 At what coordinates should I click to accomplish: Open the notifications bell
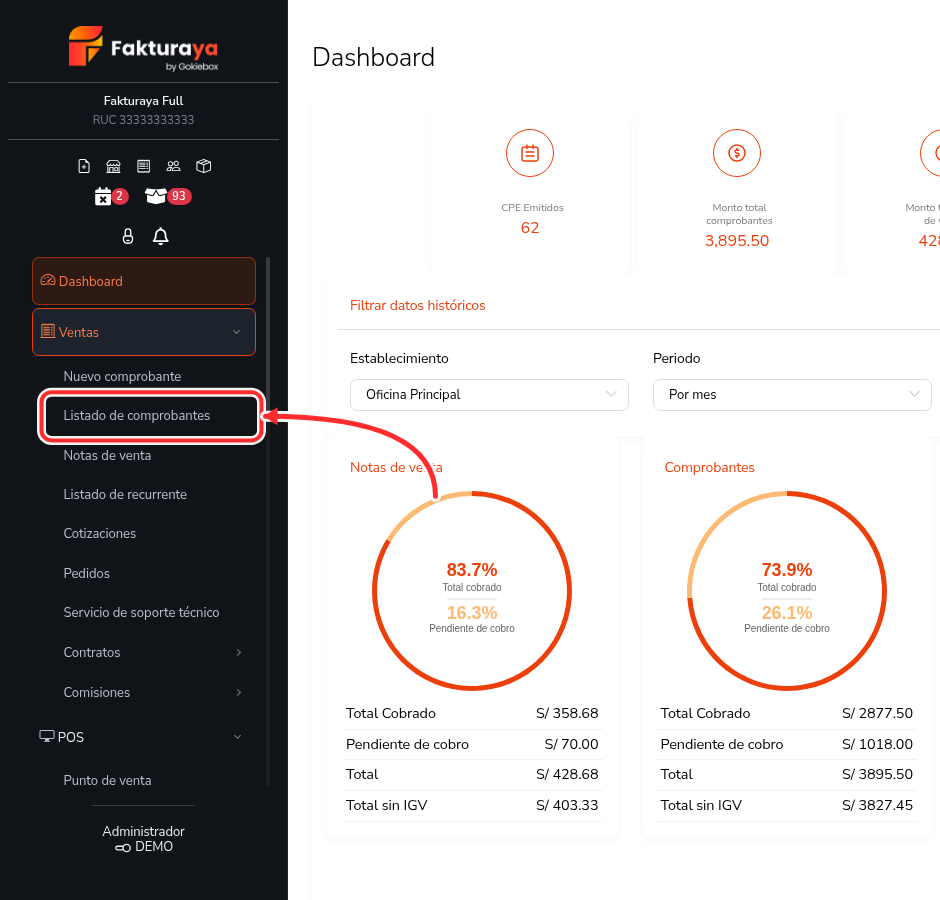pyautogui.click(x=161, y=236)
